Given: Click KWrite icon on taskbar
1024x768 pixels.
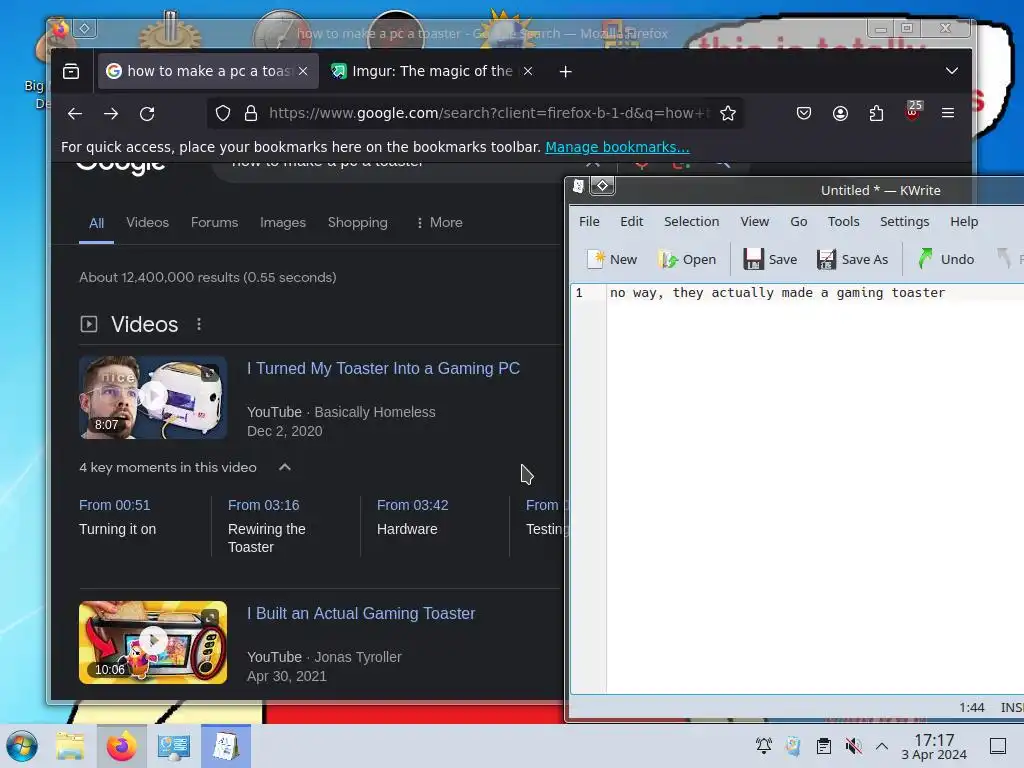Looking at the screenshot, I should [x=225, y=746].
